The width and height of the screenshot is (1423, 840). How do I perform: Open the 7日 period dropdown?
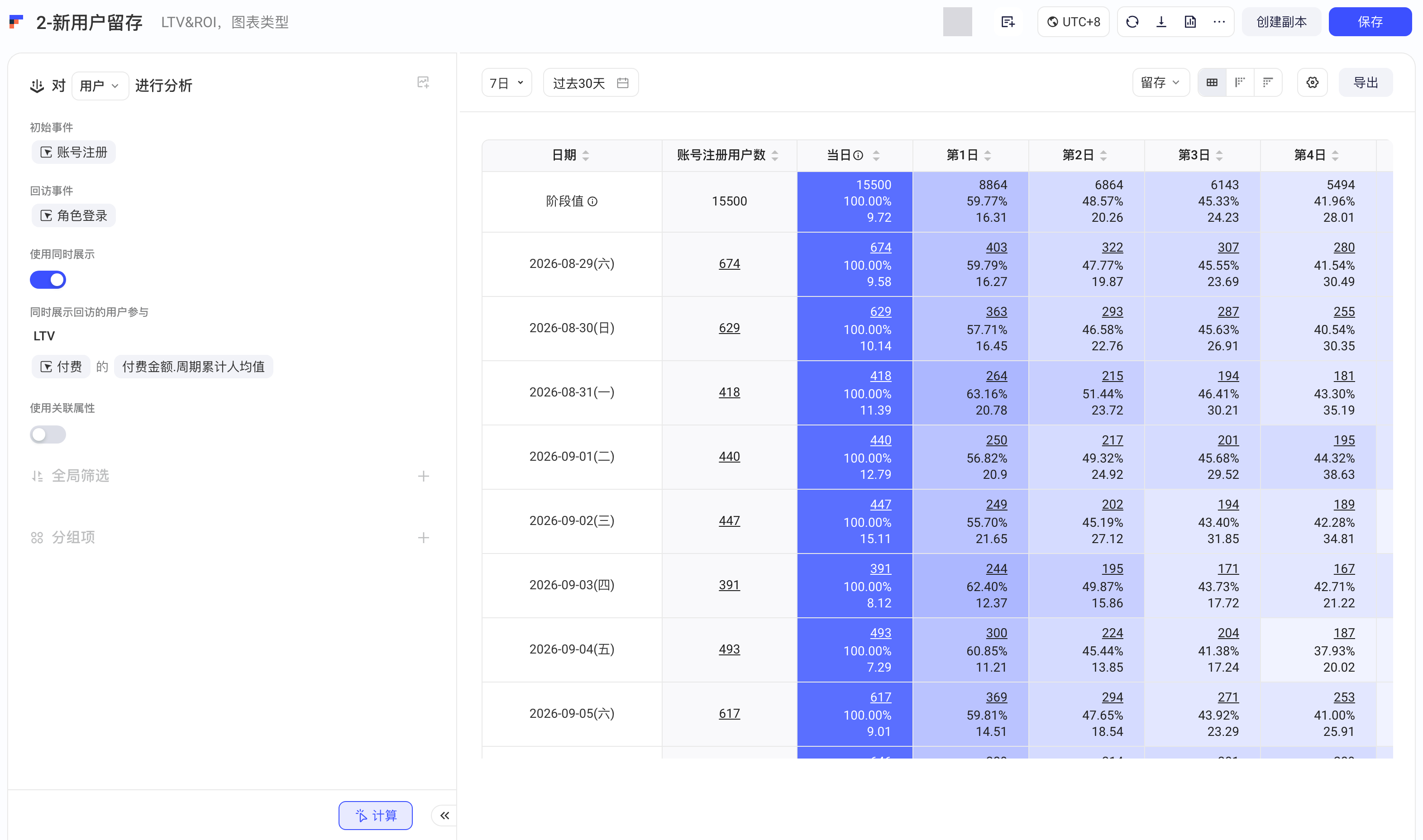coord(506,83)
